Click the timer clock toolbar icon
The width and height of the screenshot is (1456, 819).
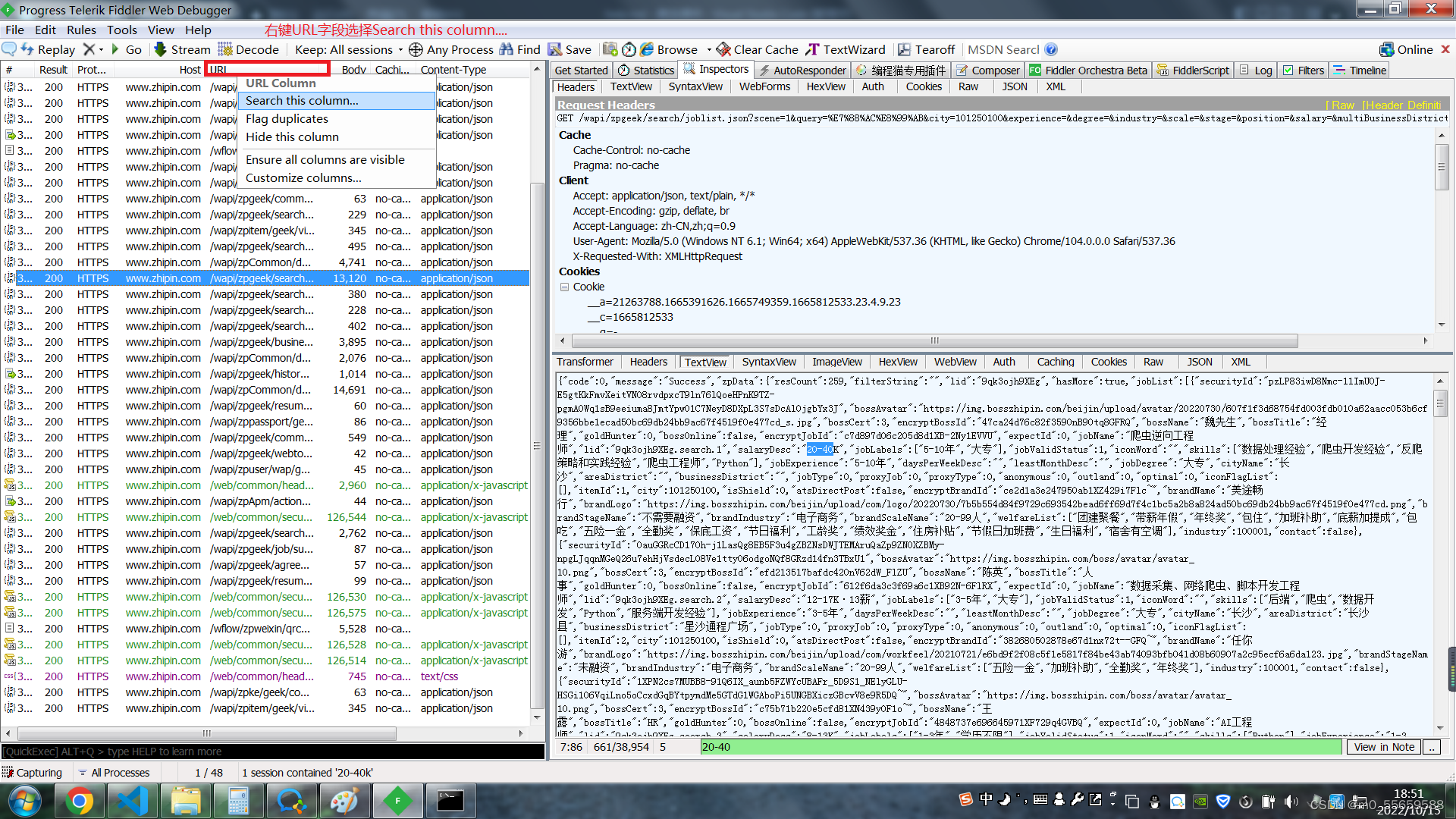629,49
